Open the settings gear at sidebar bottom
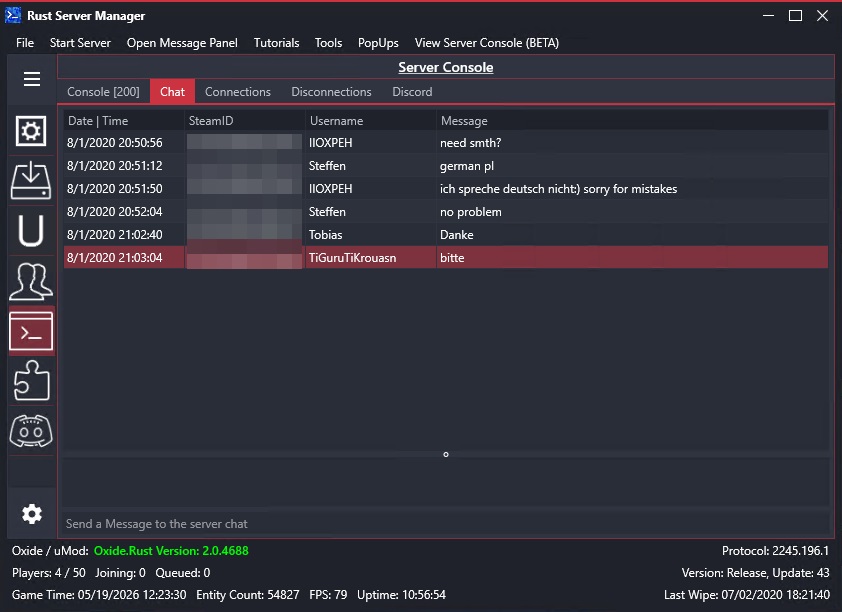This screenshot has height=612, width=842. point(31,513)
